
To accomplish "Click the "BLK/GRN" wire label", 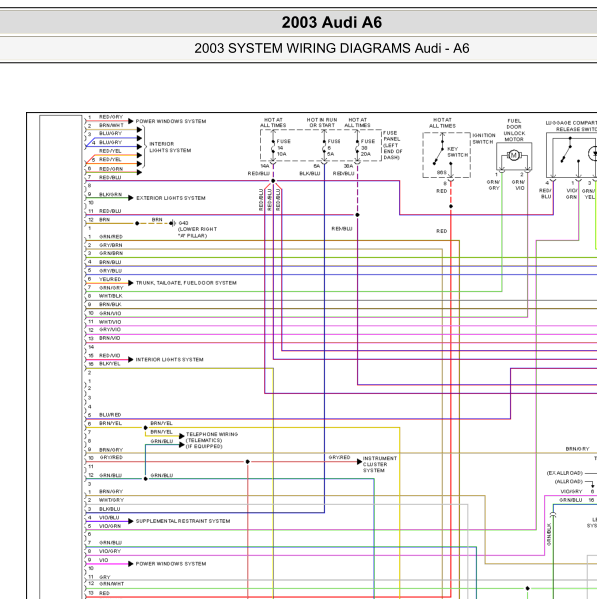I will (110, 194).
